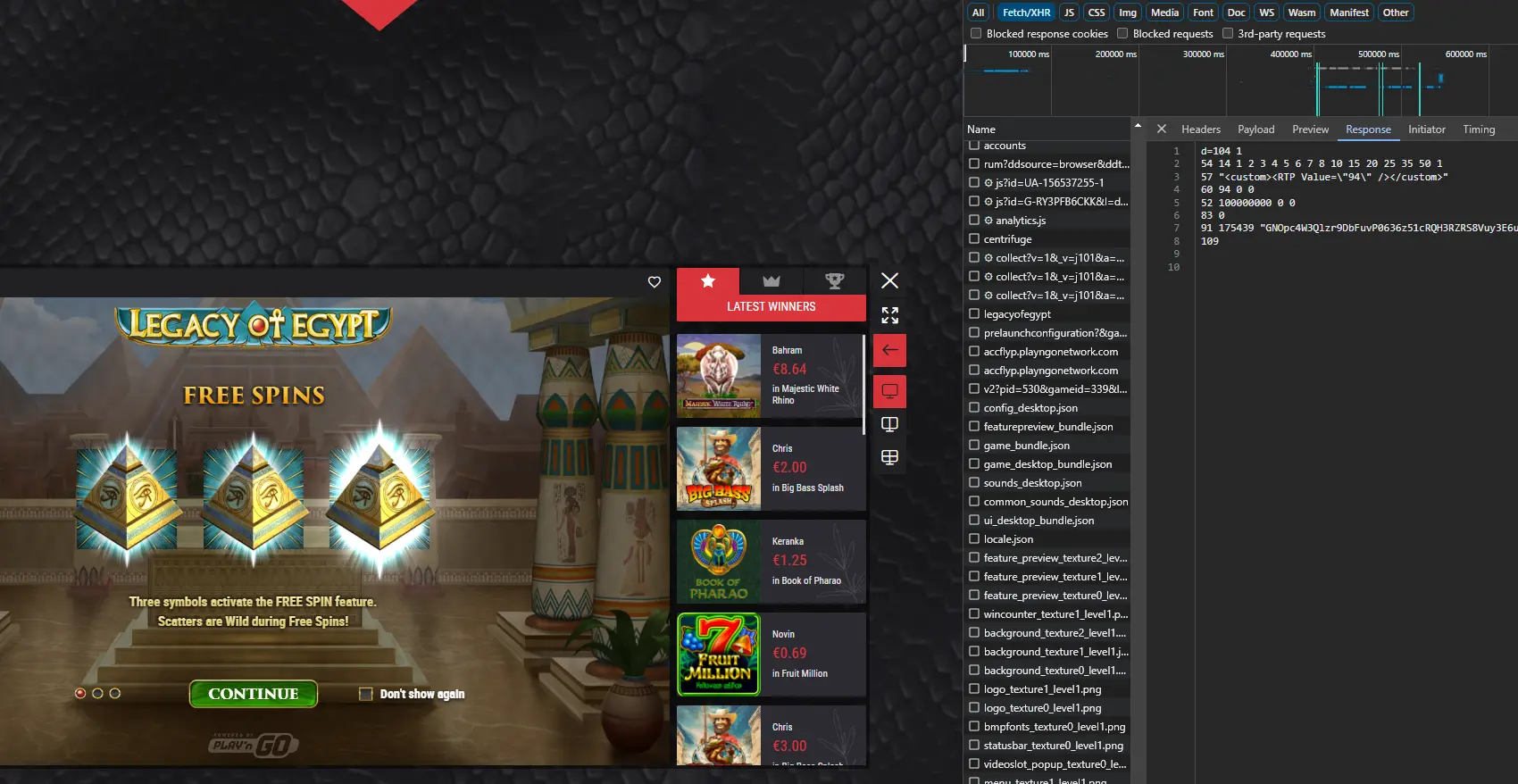Image resolution: width=1518 pixels, height=784 pixels.
Task: Select the second slide indicator dot
Action: (x=97, y=693)
